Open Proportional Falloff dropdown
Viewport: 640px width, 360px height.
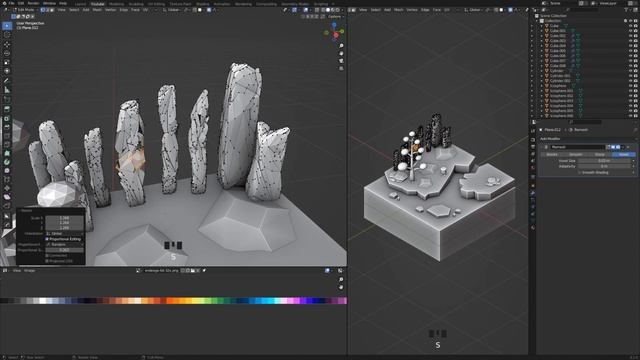tap(65, 244)
